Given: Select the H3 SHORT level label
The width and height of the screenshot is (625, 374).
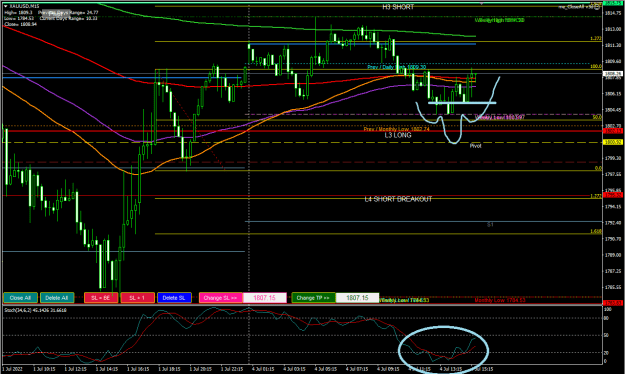Looking at the screenshot, I should tap(398, 7).
